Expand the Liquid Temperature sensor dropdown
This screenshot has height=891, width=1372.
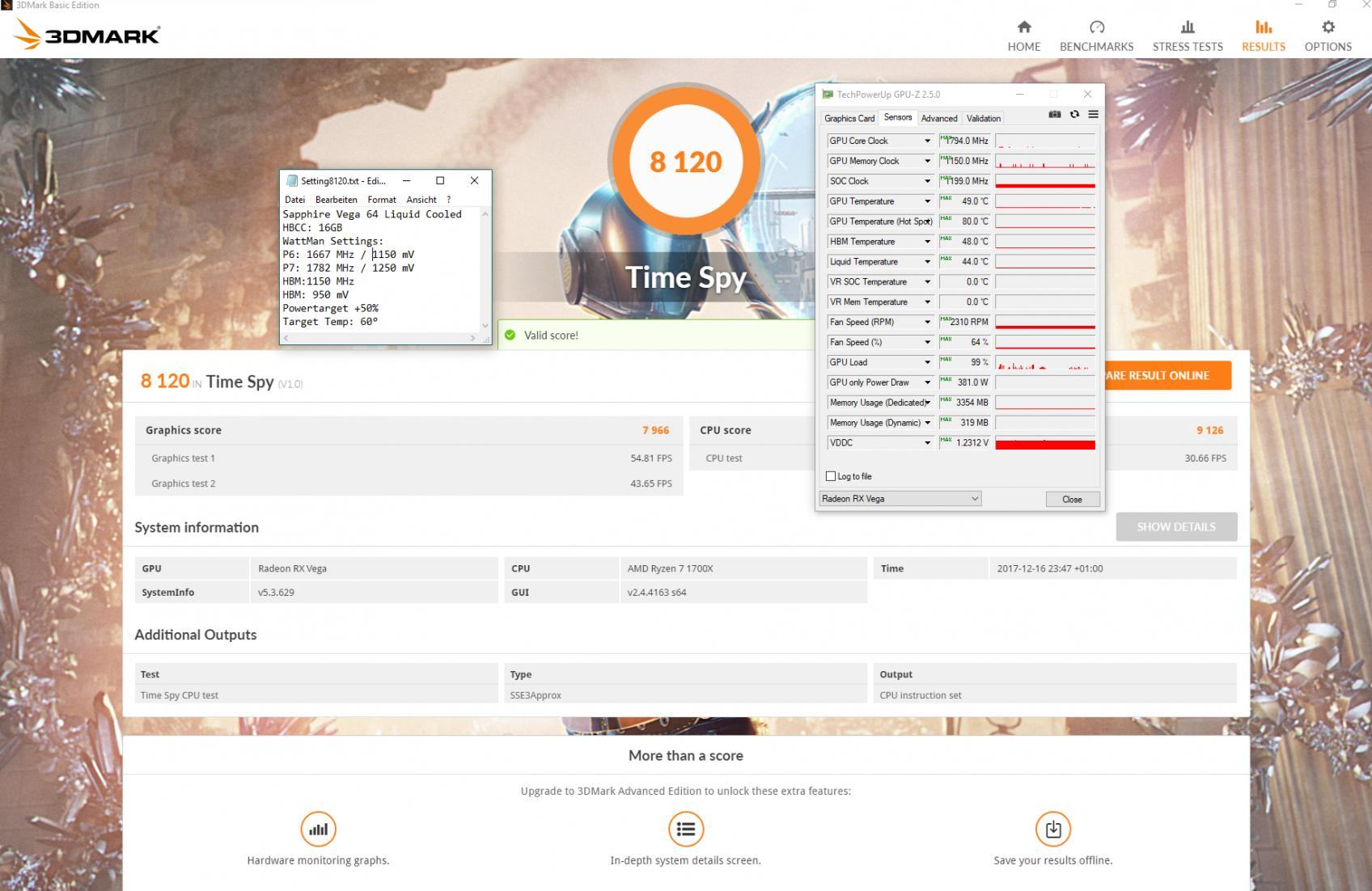tap(927, 262)
